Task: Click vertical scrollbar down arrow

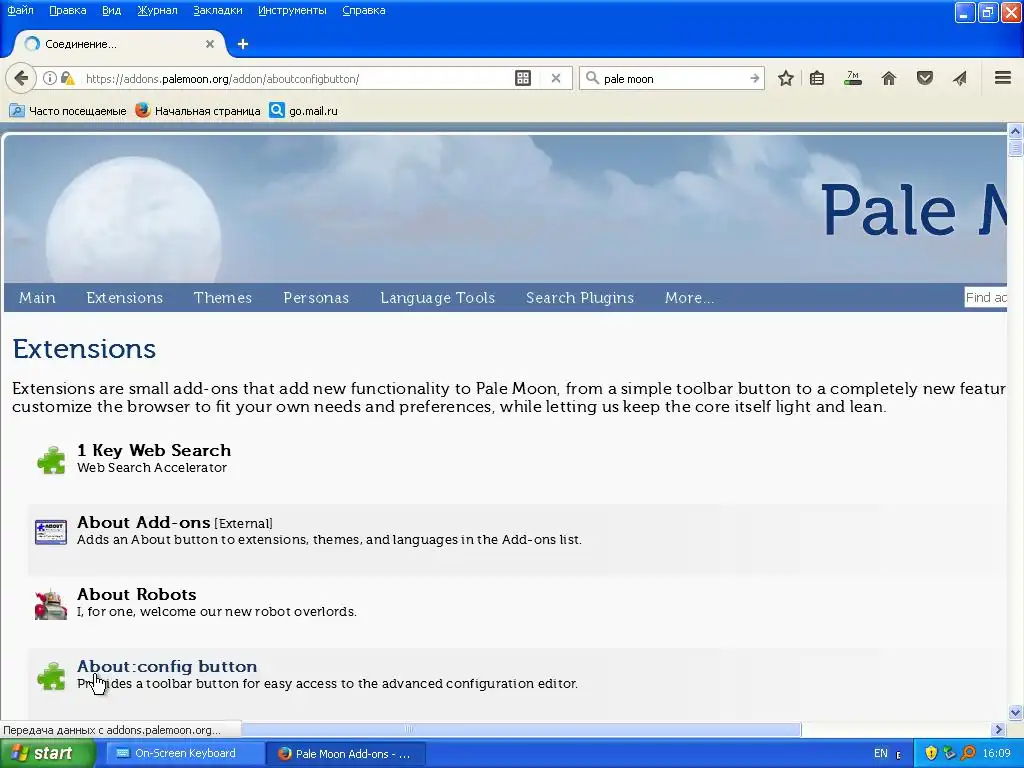Action: click(x=1015, y=712)
